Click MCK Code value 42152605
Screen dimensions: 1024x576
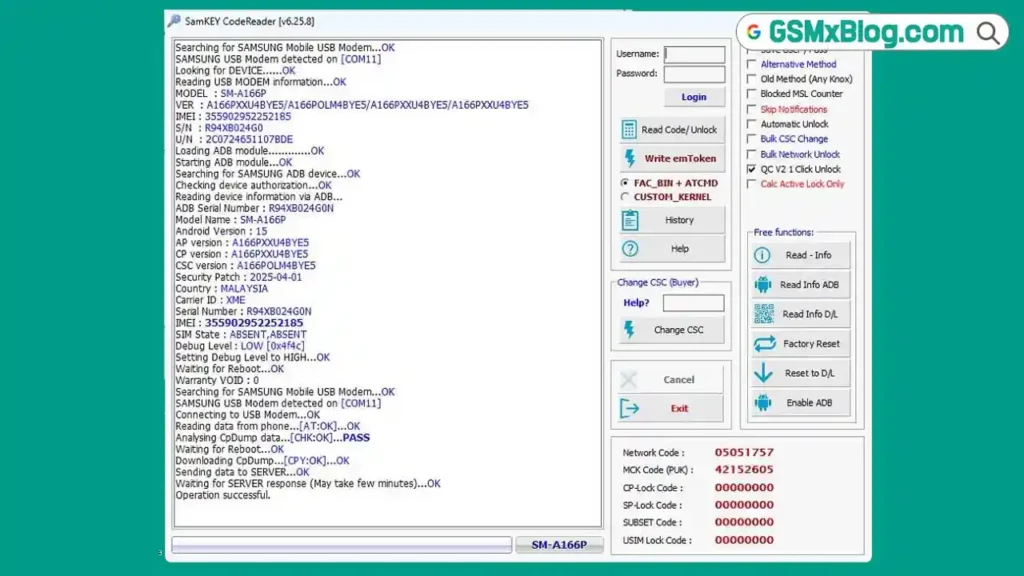pyautogui.click(x=744, y=470)
